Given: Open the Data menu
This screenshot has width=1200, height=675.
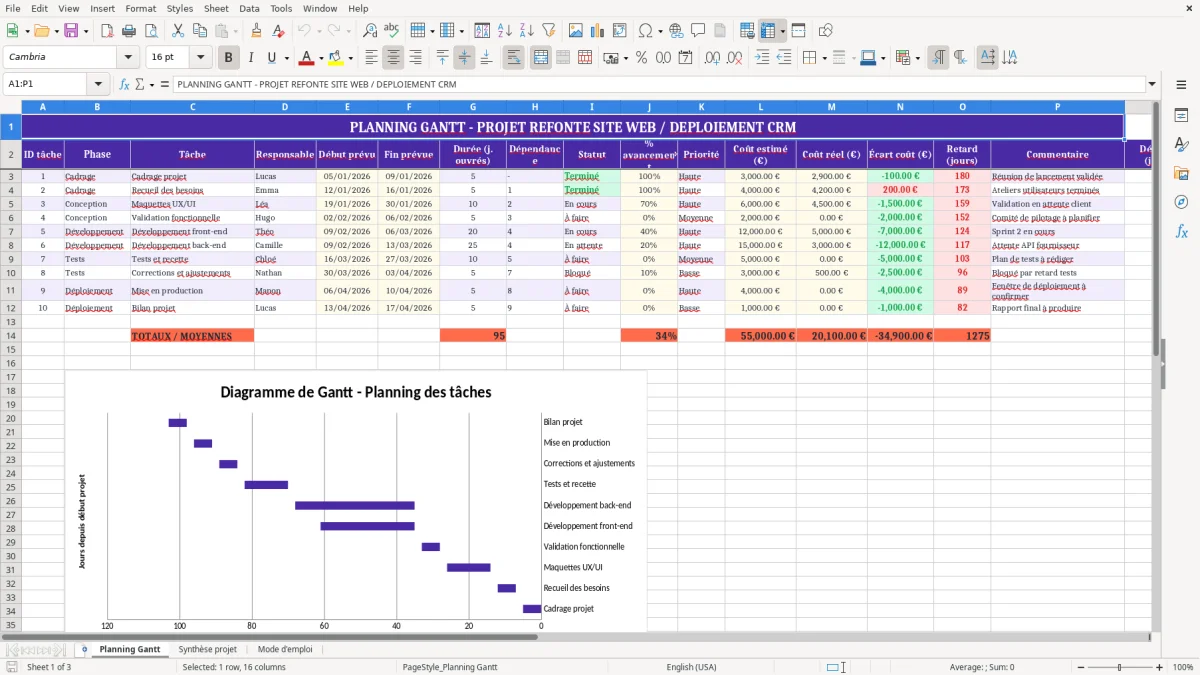Looking at the screenshot, I should pos(249,8).
